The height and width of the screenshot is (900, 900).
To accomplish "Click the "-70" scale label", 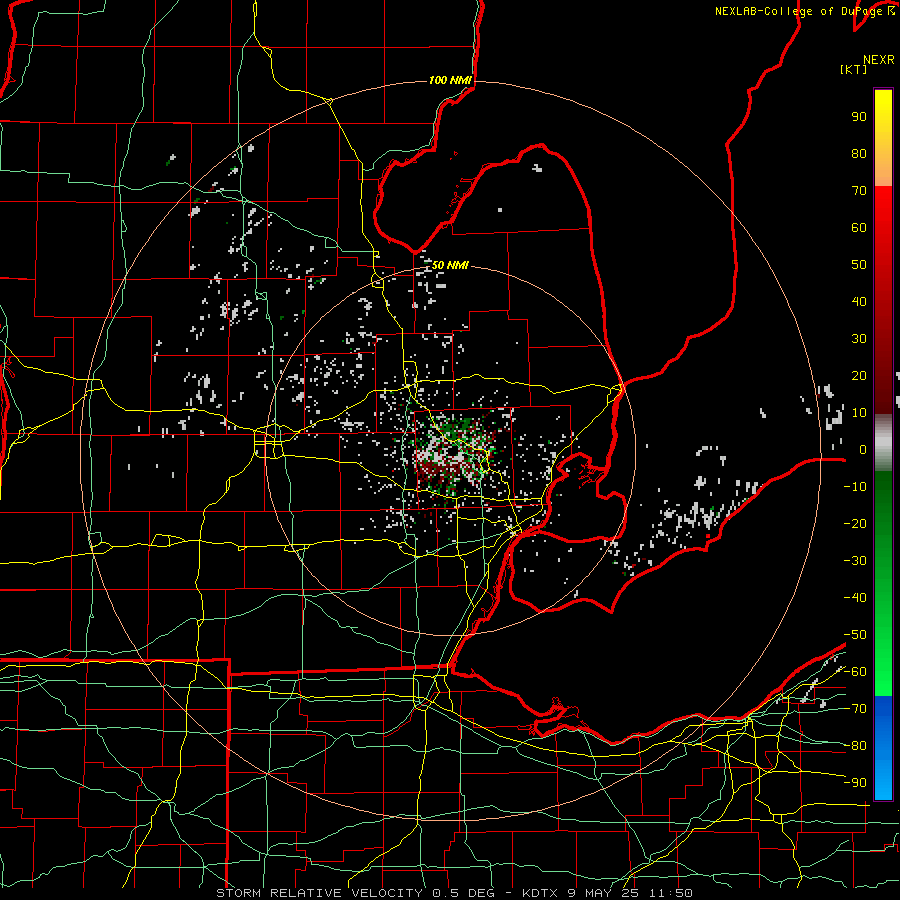I will click(x=855, y=708).
